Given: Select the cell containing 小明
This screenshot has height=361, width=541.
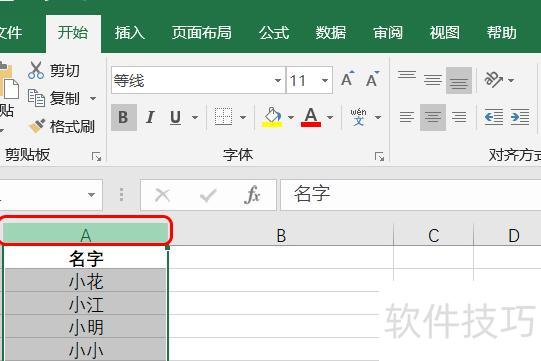Looking at the screenshot, I should [86, 326].
